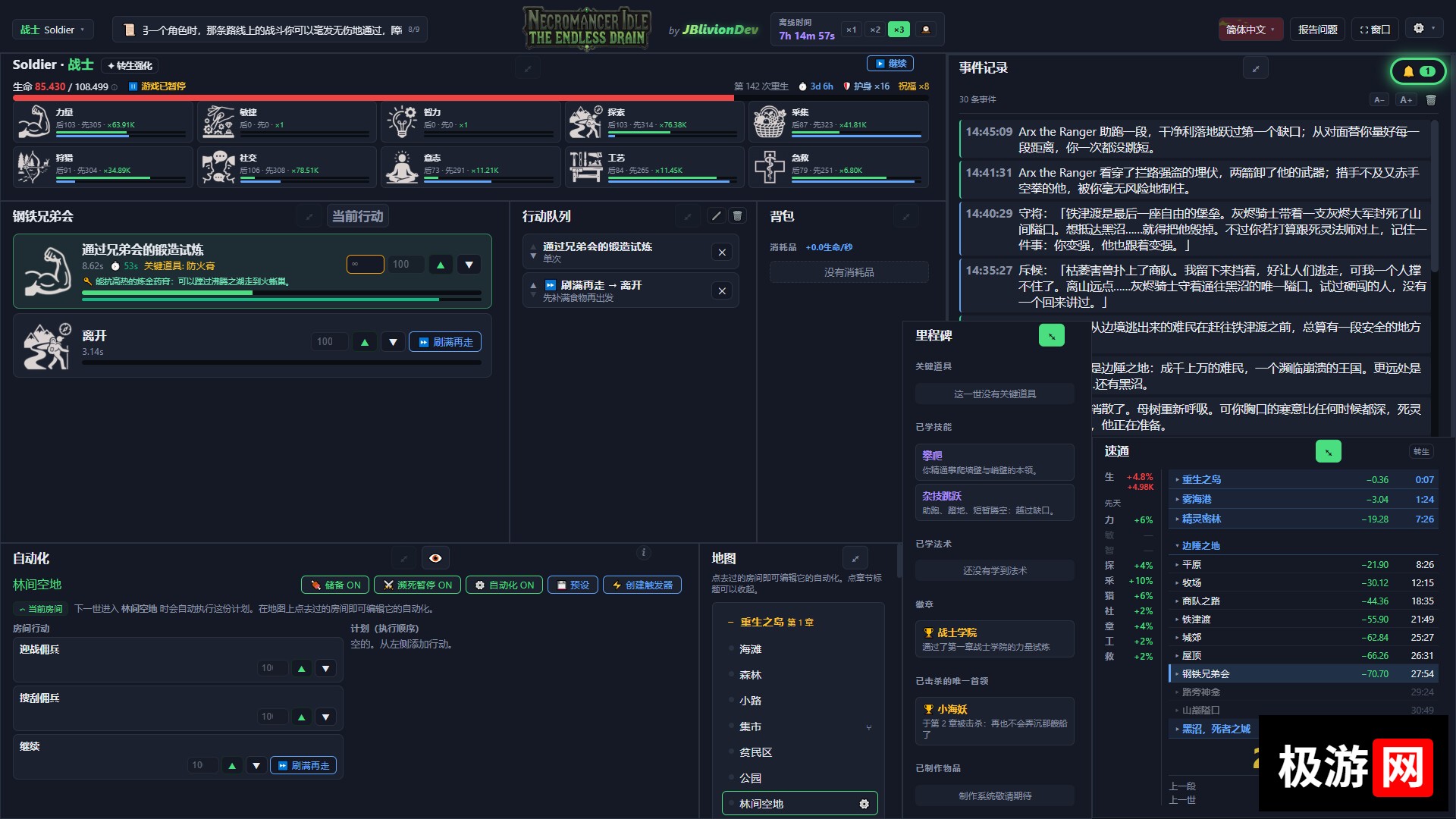Viewport: 1456px width, 819px height.
Task: Toggle 储备 ON reserve setting
Action: point(335,585)
